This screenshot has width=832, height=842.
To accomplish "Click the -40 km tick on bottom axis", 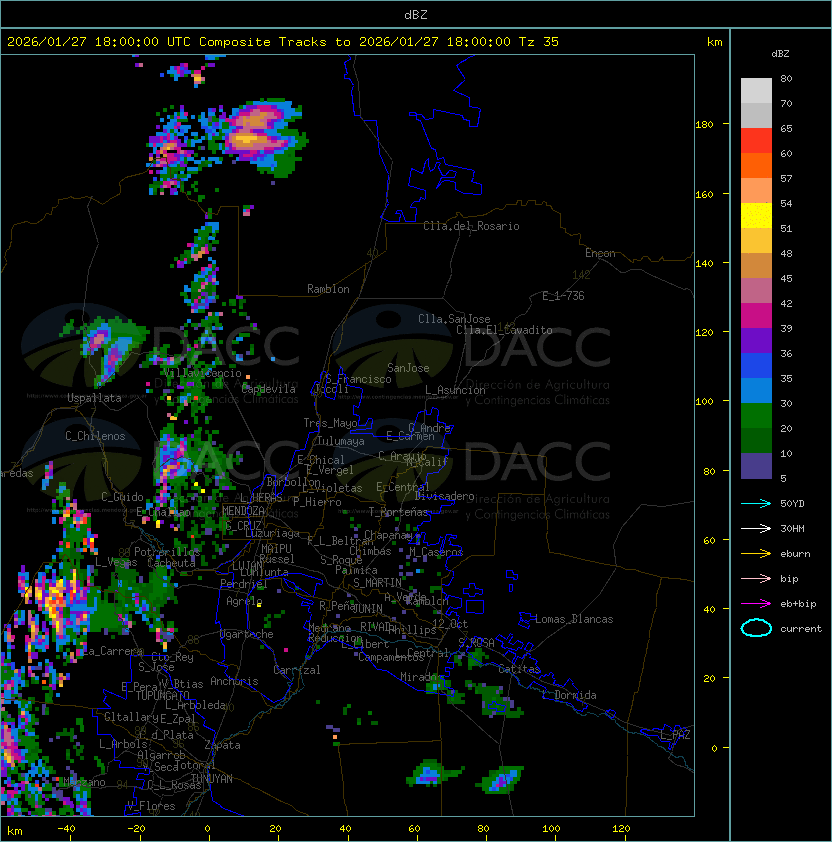I will (66, 829).
